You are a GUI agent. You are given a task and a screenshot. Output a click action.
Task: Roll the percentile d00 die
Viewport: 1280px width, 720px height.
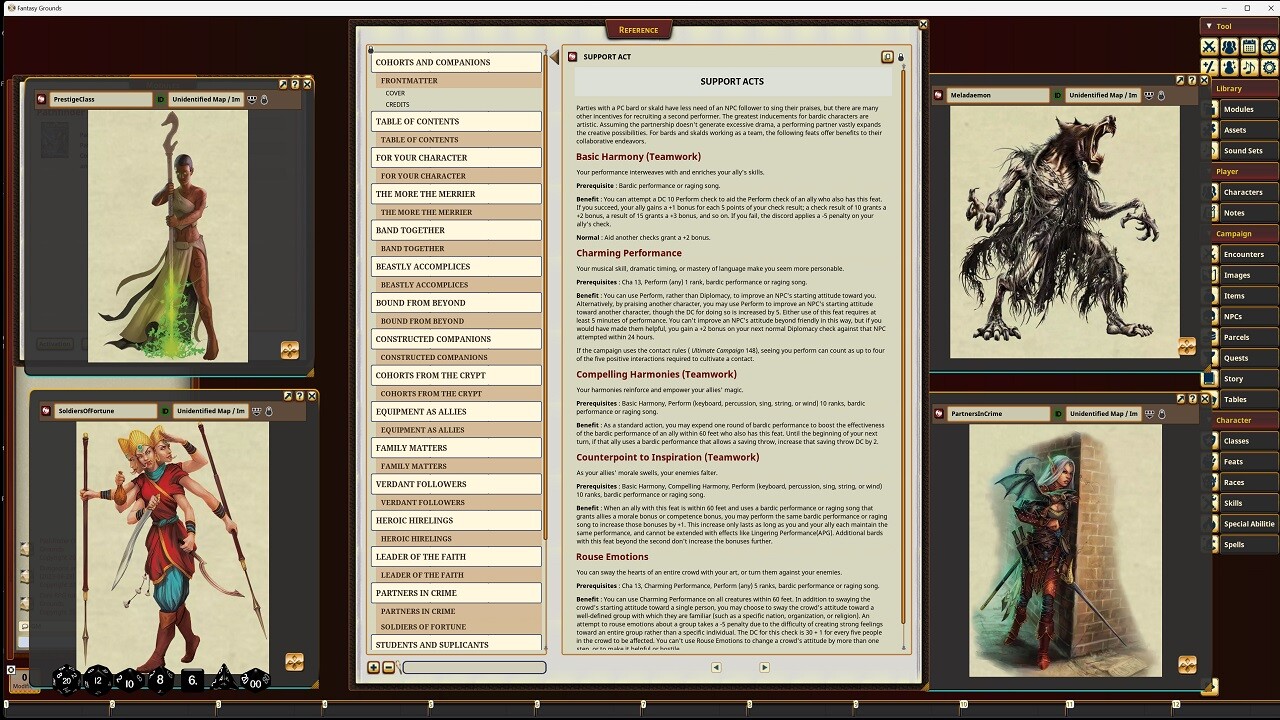coord(255,682)
